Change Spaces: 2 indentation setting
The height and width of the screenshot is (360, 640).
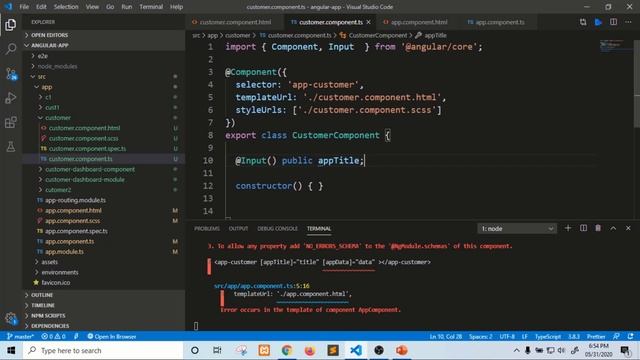click(480, 336)
